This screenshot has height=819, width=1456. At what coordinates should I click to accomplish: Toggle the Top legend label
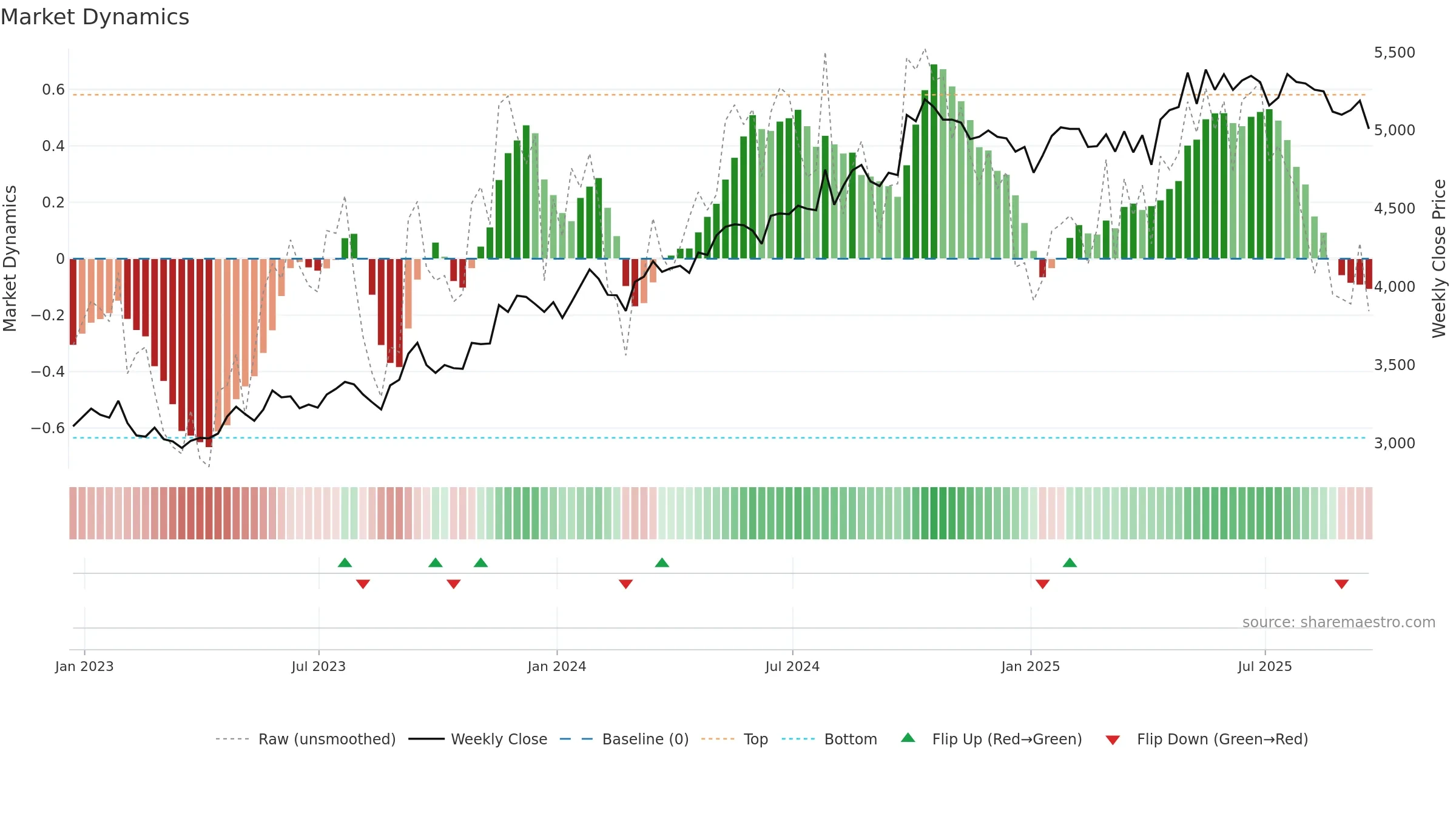click(x=756, y=739)
